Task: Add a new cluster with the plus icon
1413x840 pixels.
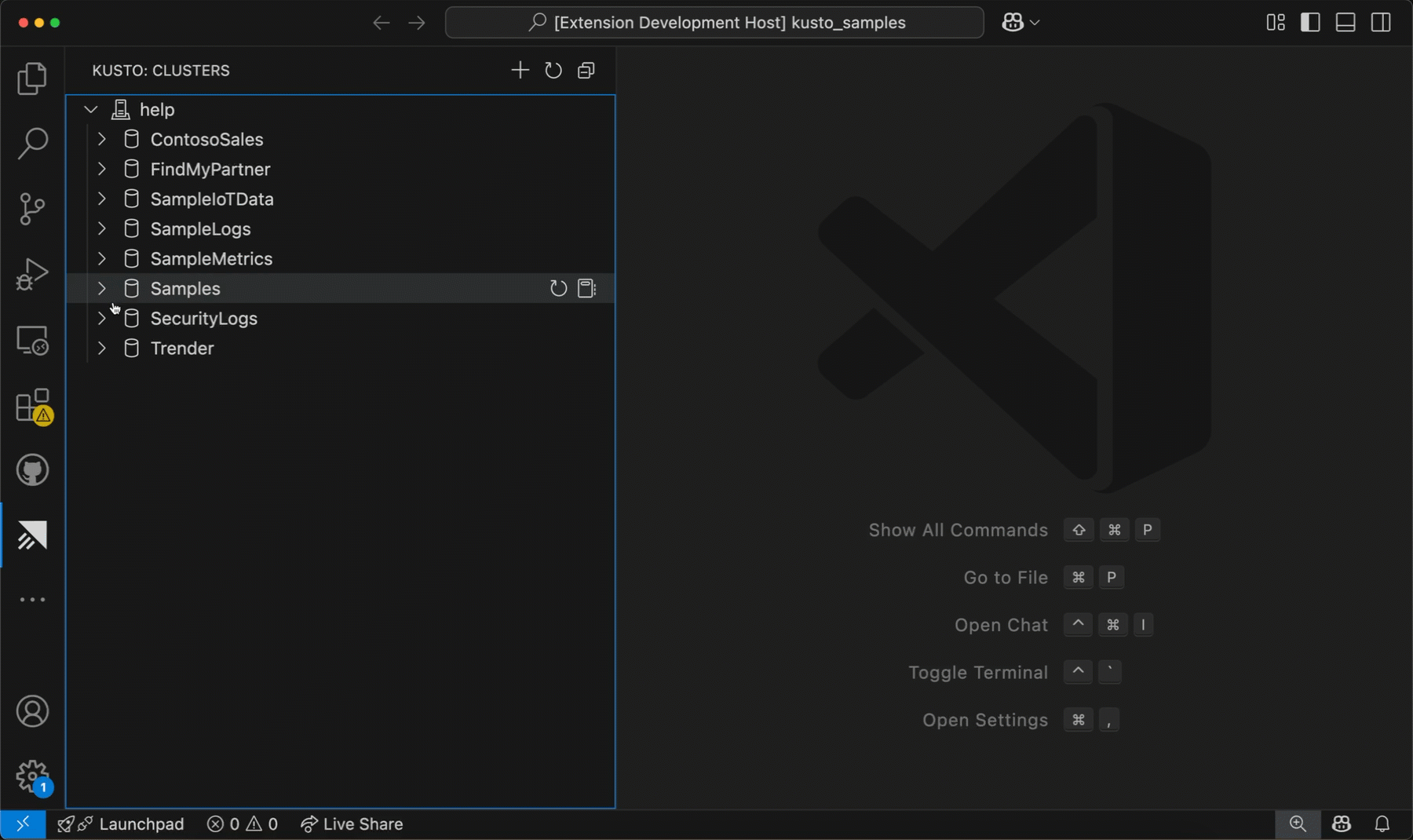Action: pos(520,70)
